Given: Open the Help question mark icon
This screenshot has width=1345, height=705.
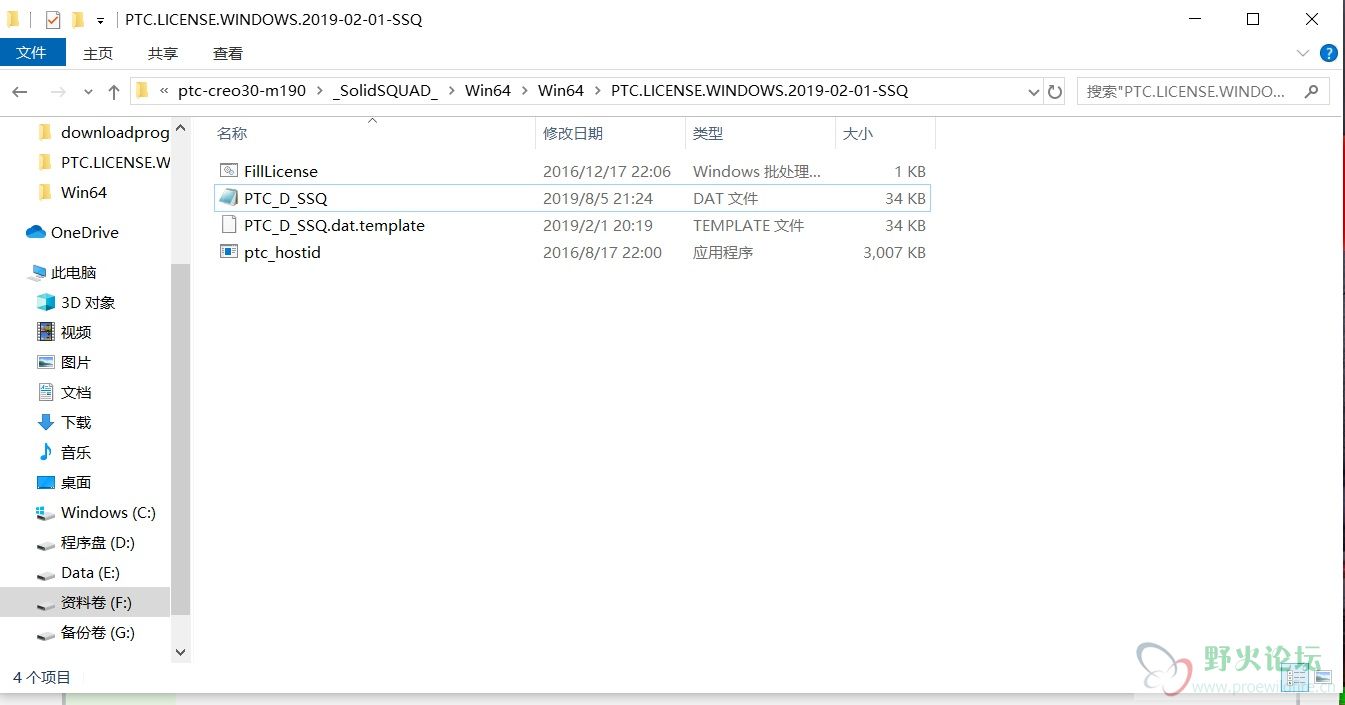Looking at the screenshot, I should (1329, 53).
